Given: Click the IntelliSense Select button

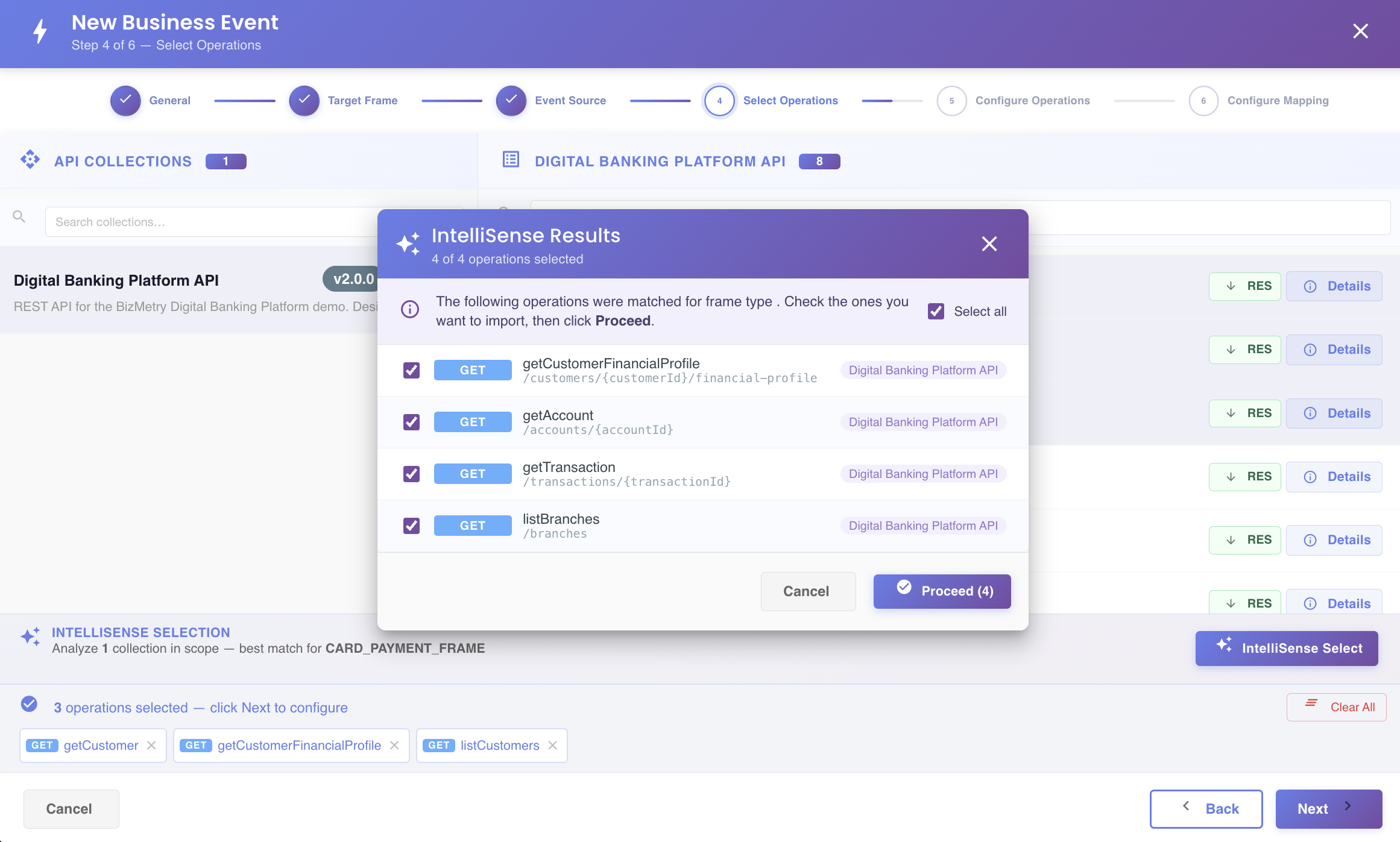Looking at the screenshot, I should tap(1287, 649).
